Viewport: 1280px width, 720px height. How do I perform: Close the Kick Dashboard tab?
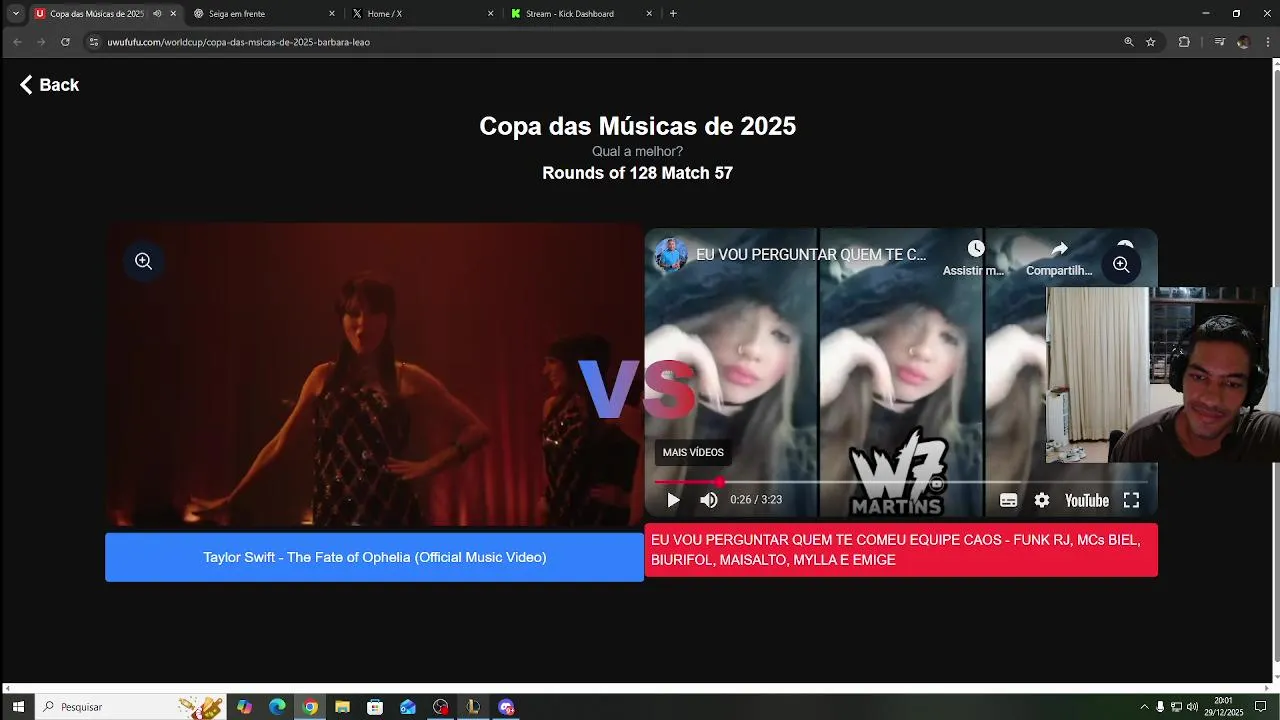649,14
